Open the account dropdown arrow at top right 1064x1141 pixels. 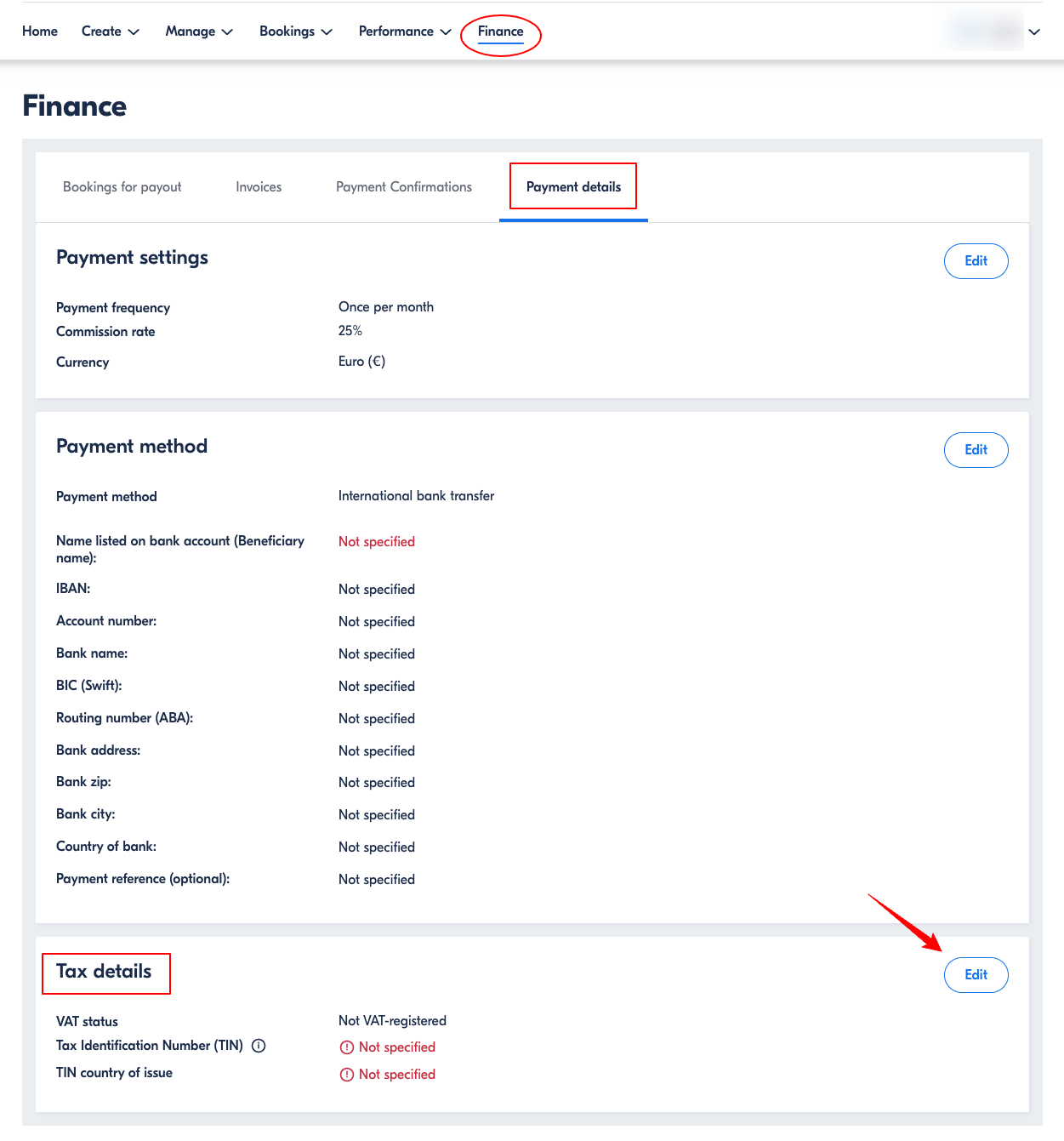[x=1034, y=31]
